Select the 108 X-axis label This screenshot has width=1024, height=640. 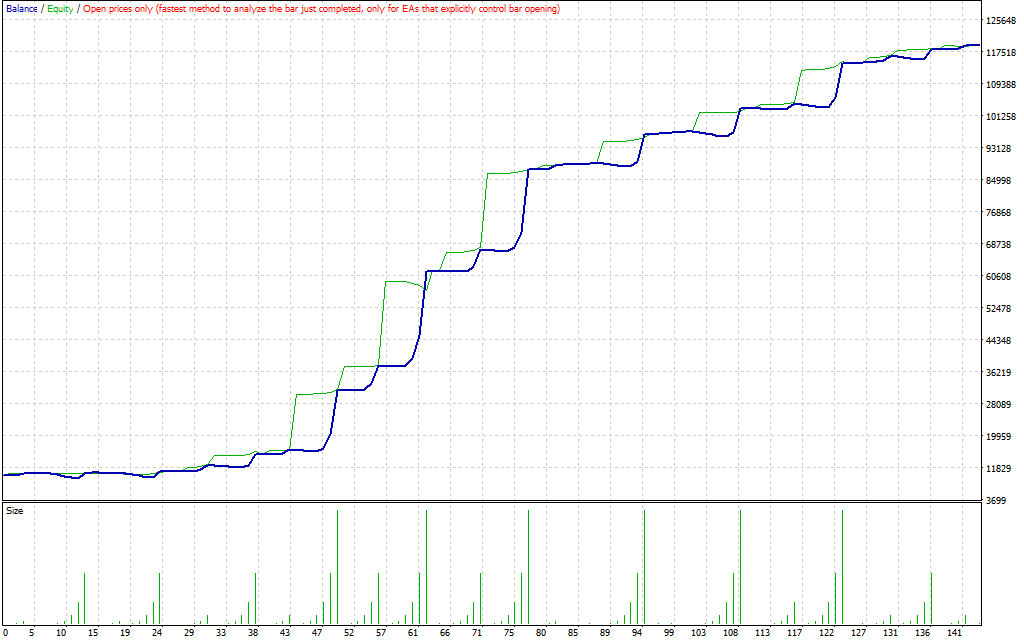pos(731,633)
